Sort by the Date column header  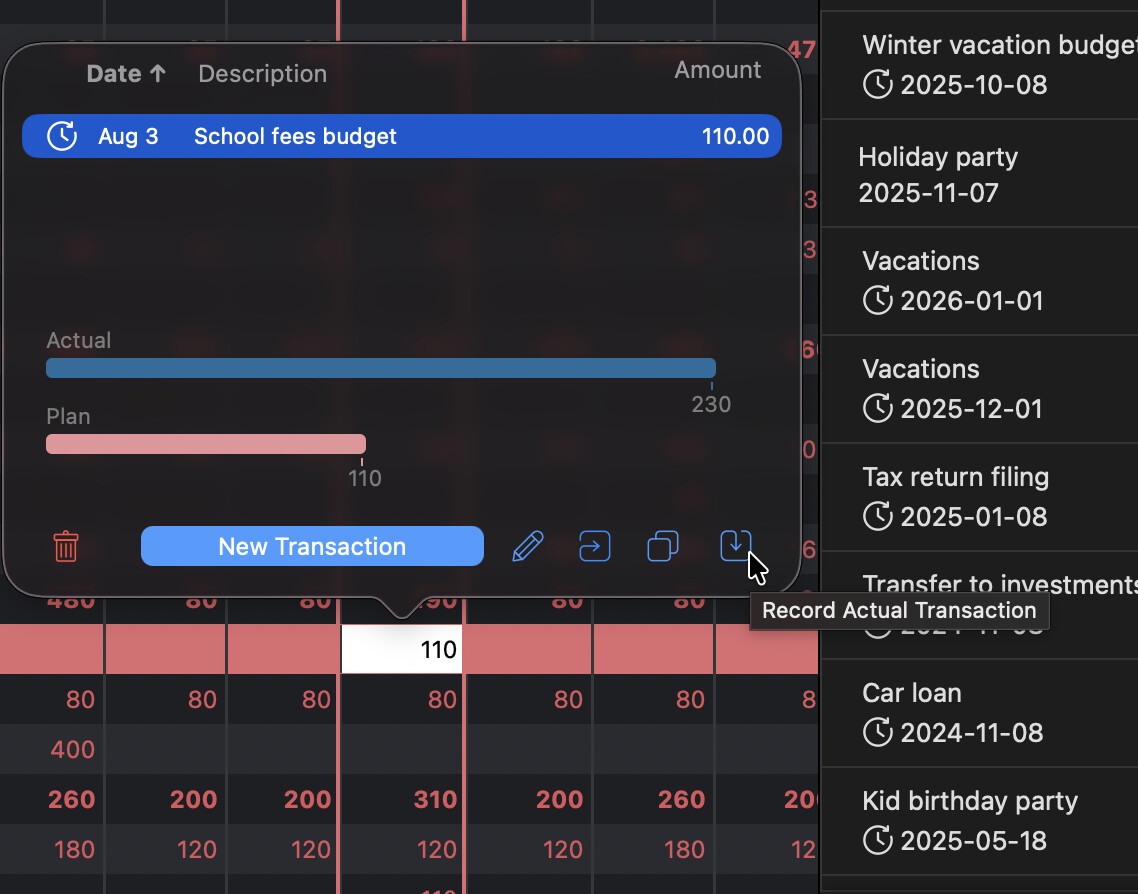tap(126, 74)
